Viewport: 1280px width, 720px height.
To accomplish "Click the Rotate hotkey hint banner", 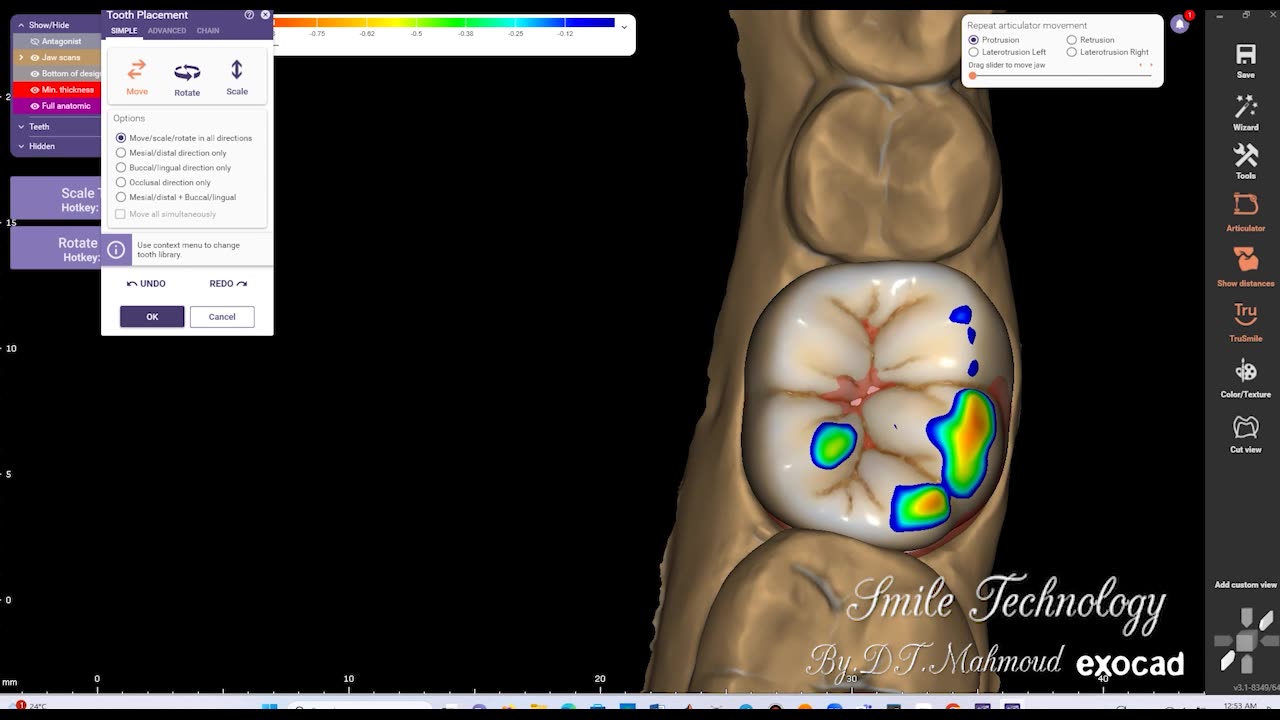I will pos(55,248).
